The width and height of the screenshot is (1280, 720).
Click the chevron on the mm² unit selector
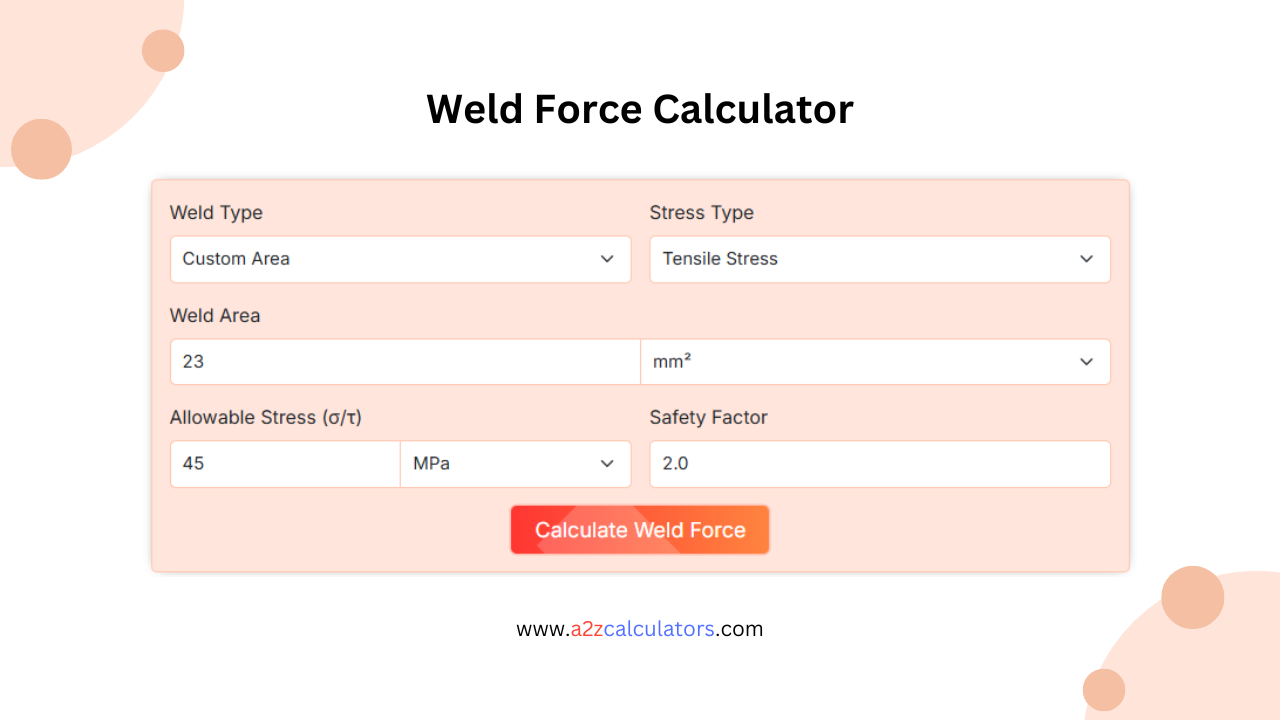click(1087, 362)
